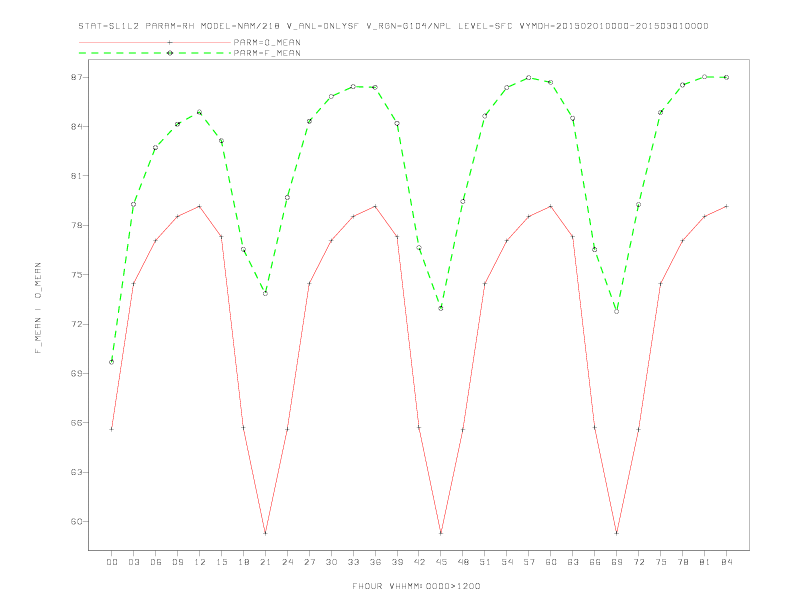Viewport: 792px width, 612px height.
Task: Click the red O_MEAN data point at hour 00
Action: (x=112, y=429)
